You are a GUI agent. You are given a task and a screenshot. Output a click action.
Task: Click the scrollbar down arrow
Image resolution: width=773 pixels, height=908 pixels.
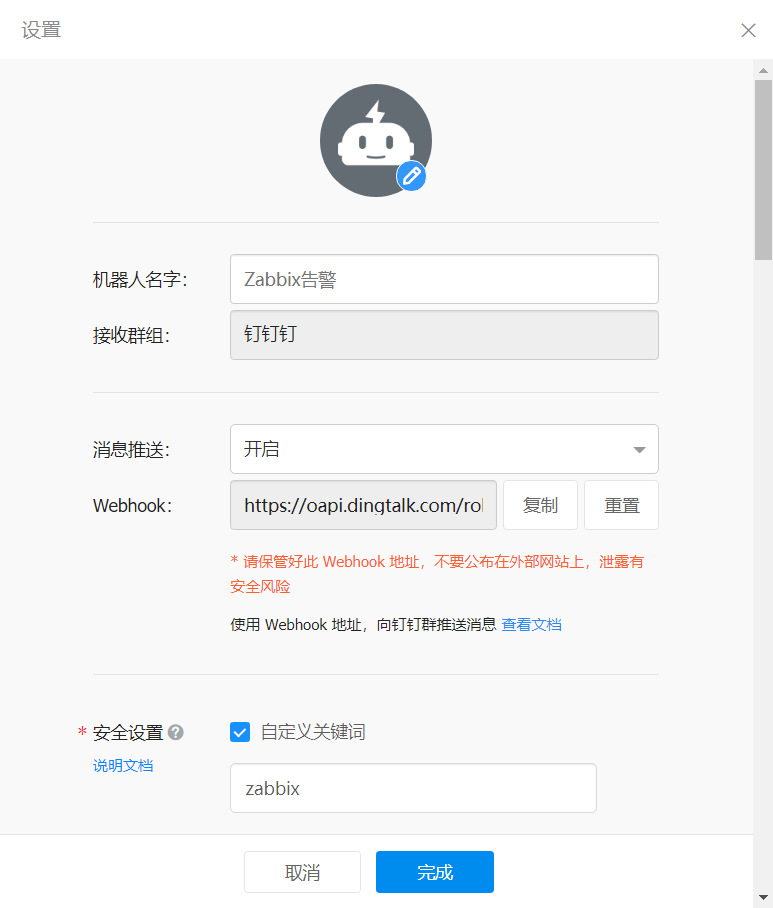[763, 898]
